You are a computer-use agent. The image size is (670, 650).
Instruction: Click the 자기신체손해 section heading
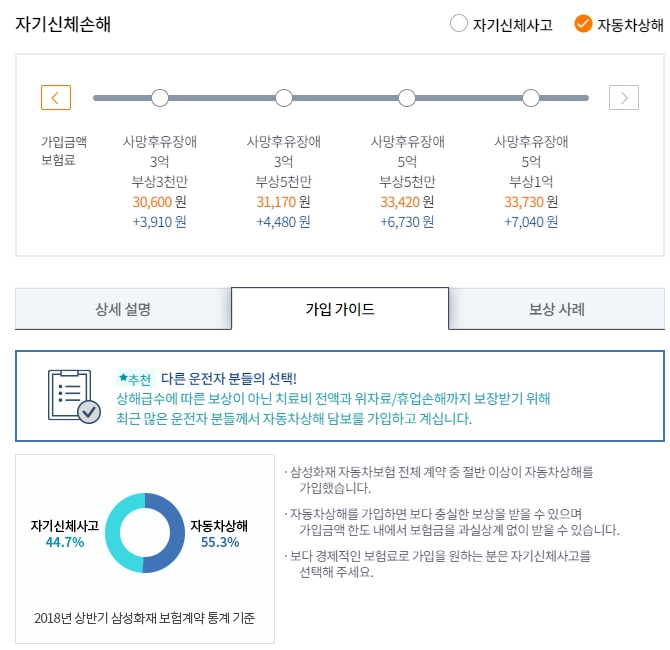63,24
